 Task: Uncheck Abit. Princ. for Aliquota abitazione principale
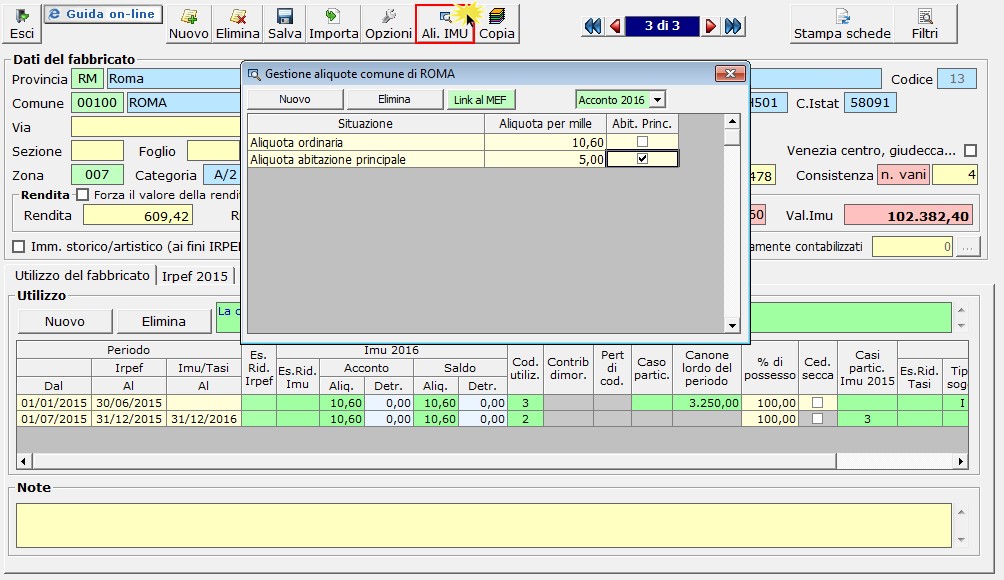[x=642, y=159]
